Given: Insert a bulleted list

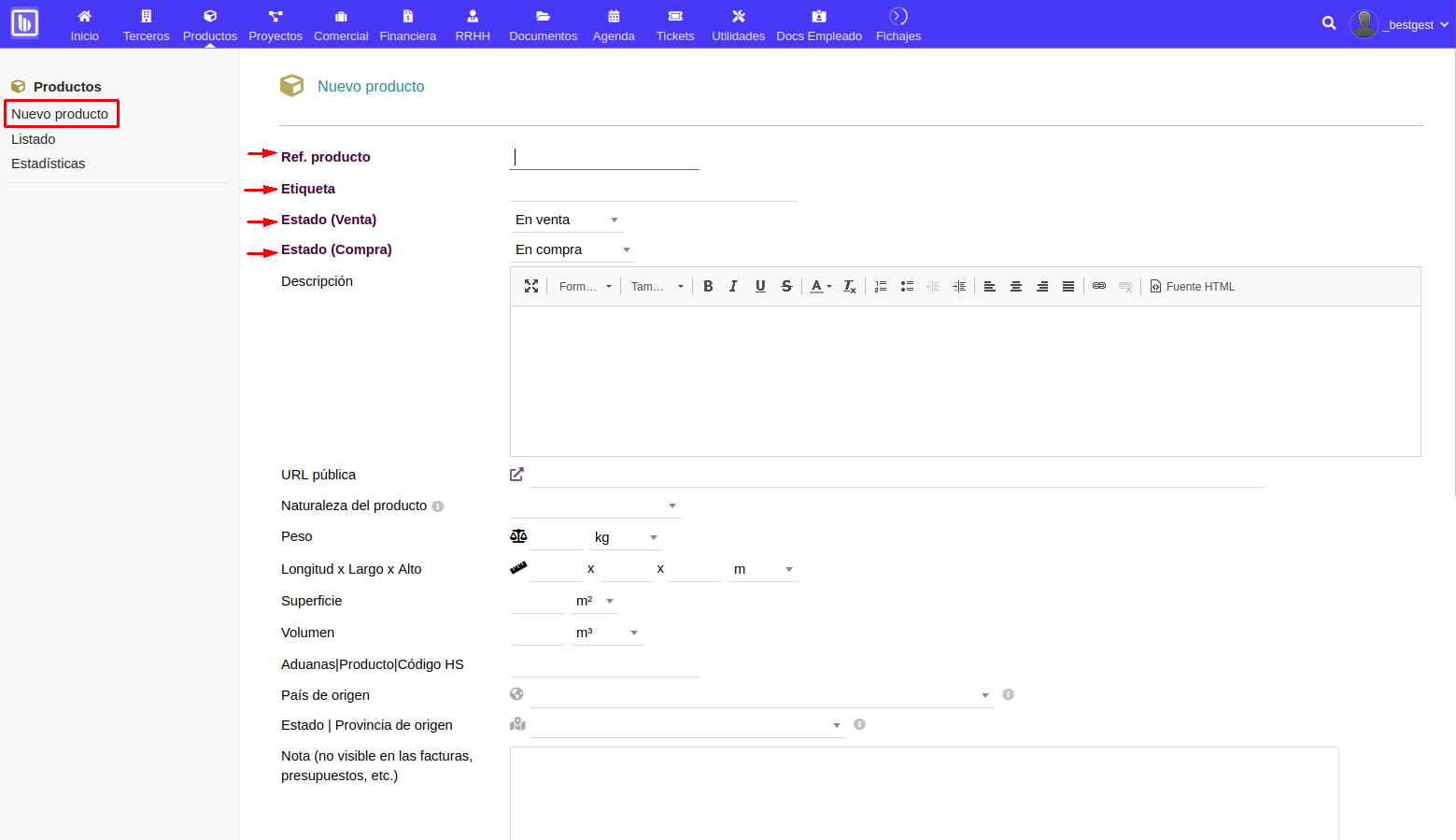Looking at the screenshot, I should coord(907,286).
